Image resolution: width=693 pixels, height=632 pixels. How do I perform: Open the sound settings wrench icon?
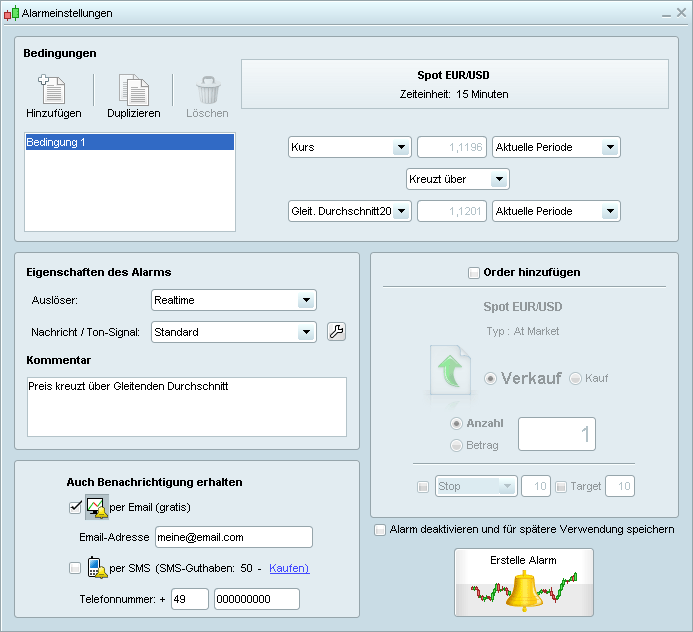(x=336, y=331)
